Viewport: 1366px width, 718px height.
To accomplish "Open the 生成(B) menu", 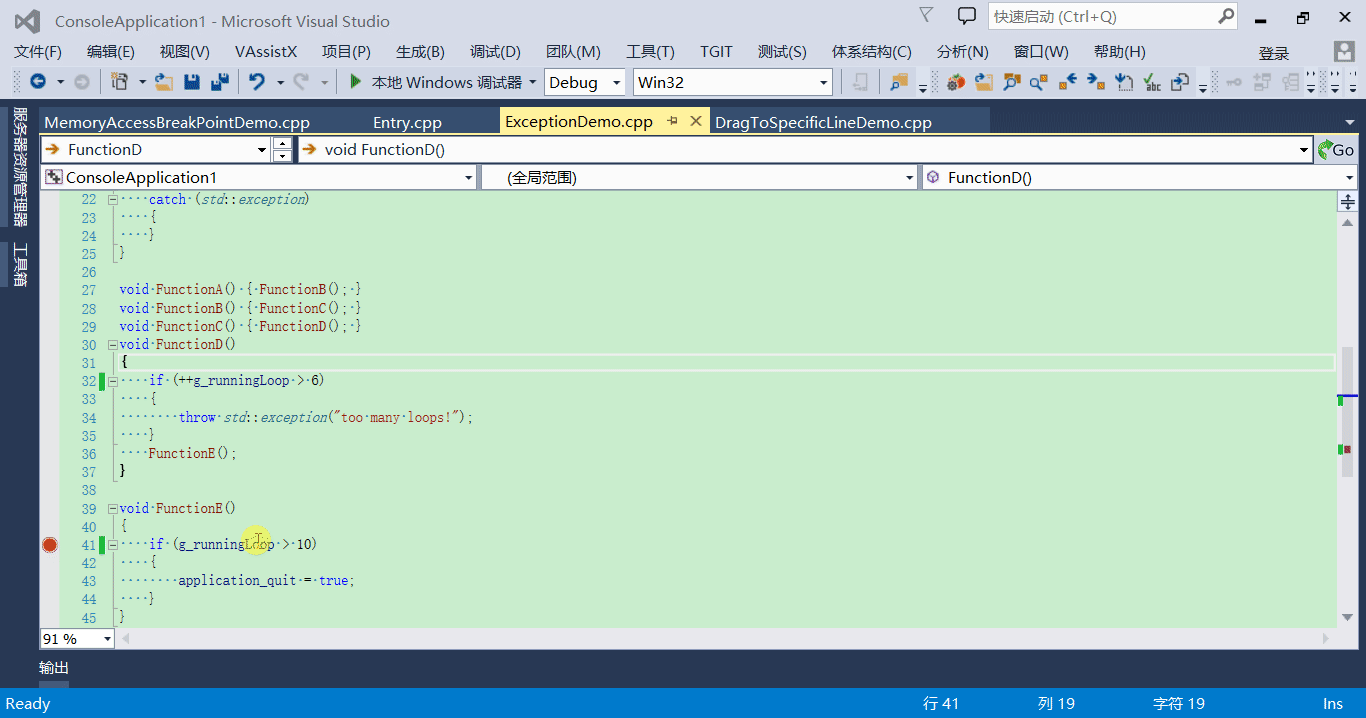I will [420, 52].
